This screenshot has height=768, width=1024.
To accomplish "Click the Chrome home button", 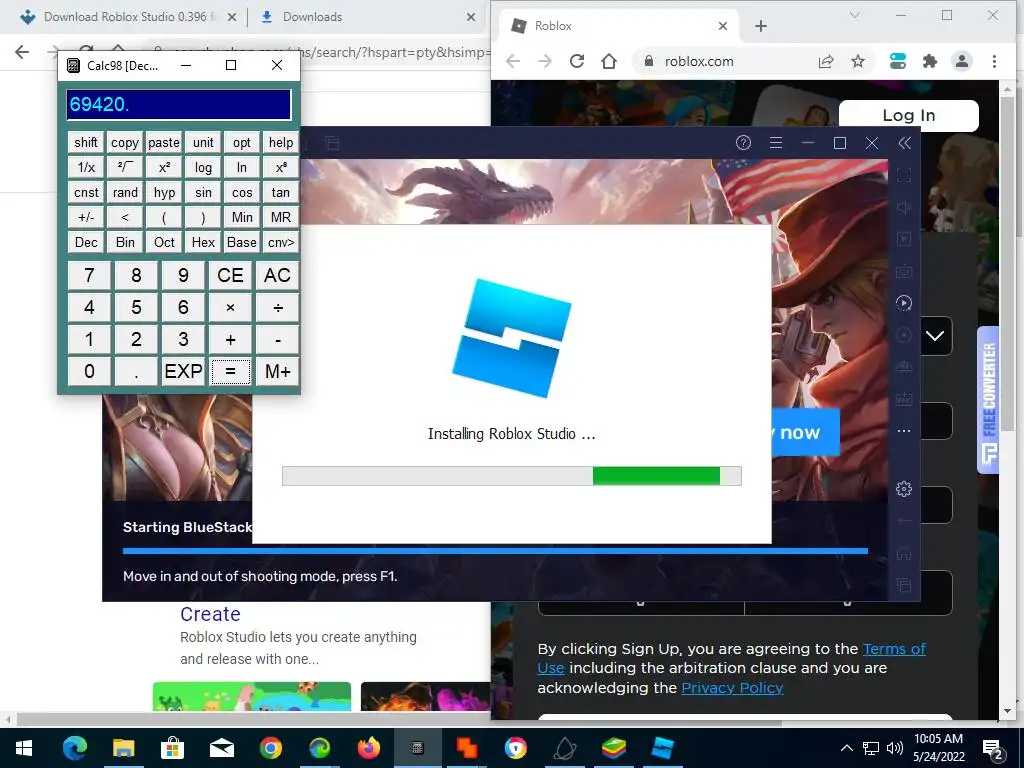I will (609, 61).
